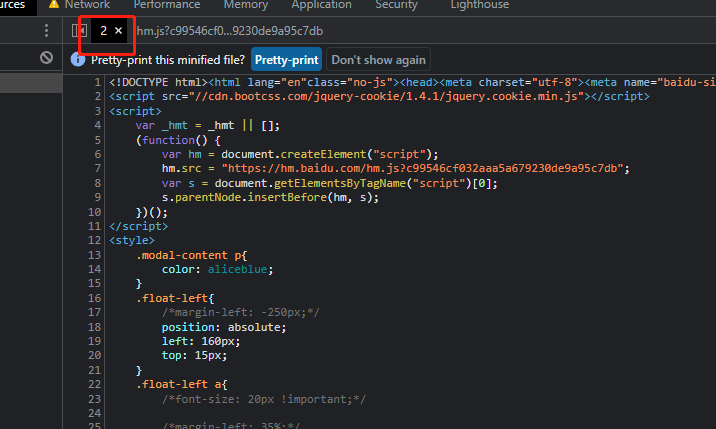Set a breakpoint on line number 4
Image resolution: width=716 pixels, height=429 pixels.
(97, 125)
